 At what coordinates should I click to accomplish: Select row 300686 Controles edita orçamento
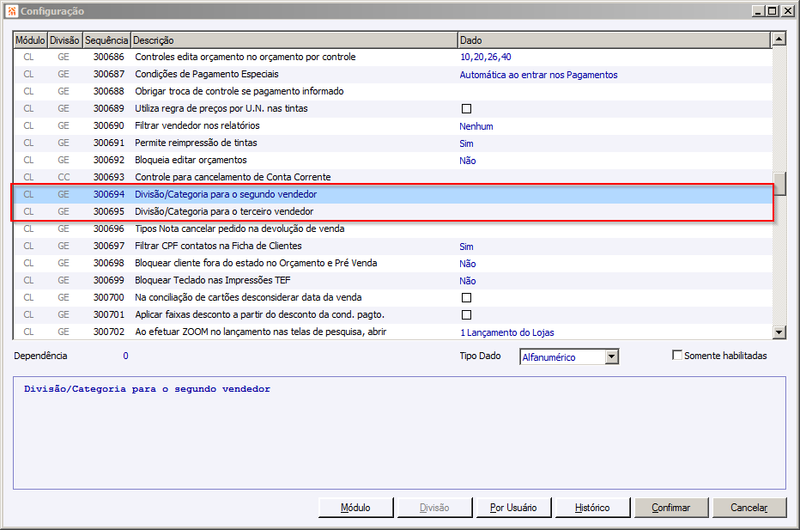point(392,57)
